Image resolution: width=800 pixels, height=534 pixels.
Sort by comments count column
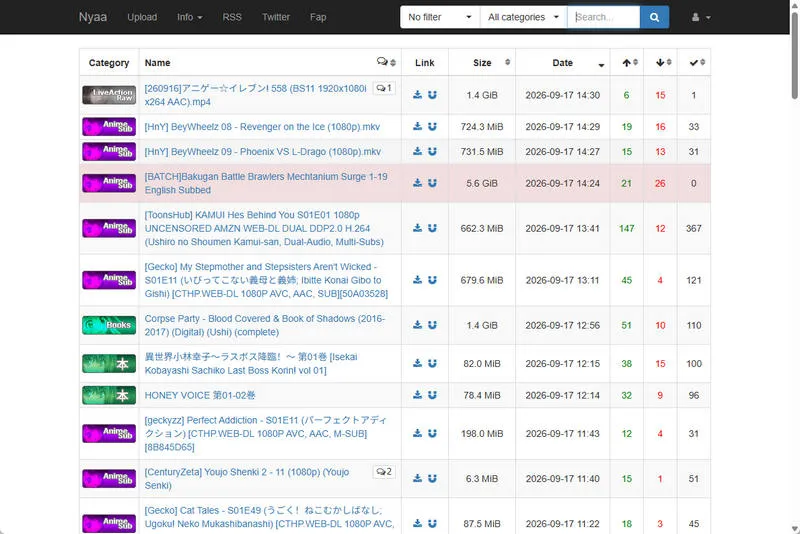click(x=386, y=62)
